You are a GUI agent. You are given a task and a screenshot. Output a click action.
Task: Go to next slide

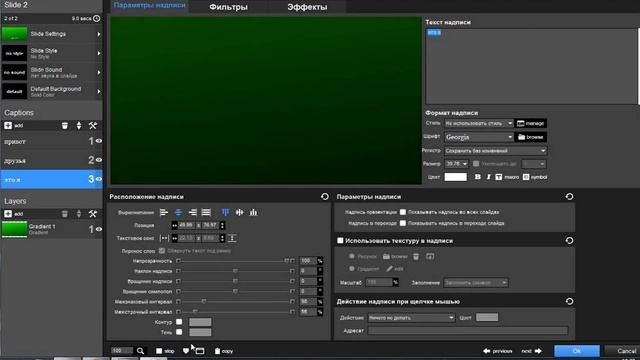(531, 351)
